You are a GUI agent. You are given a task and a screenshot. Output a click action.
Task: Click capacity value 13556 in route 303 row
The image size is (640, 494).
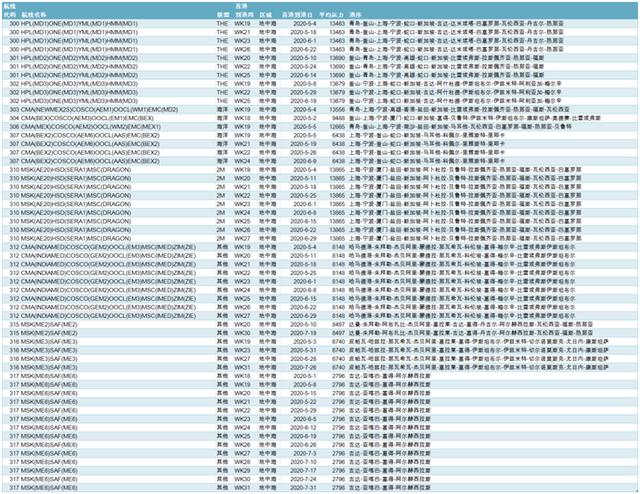click(x=337, y=109)
